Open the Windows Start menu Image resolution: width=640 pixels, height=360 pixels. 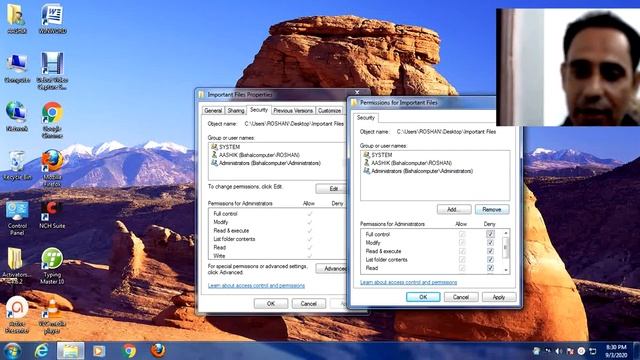(x=12, y=351)
